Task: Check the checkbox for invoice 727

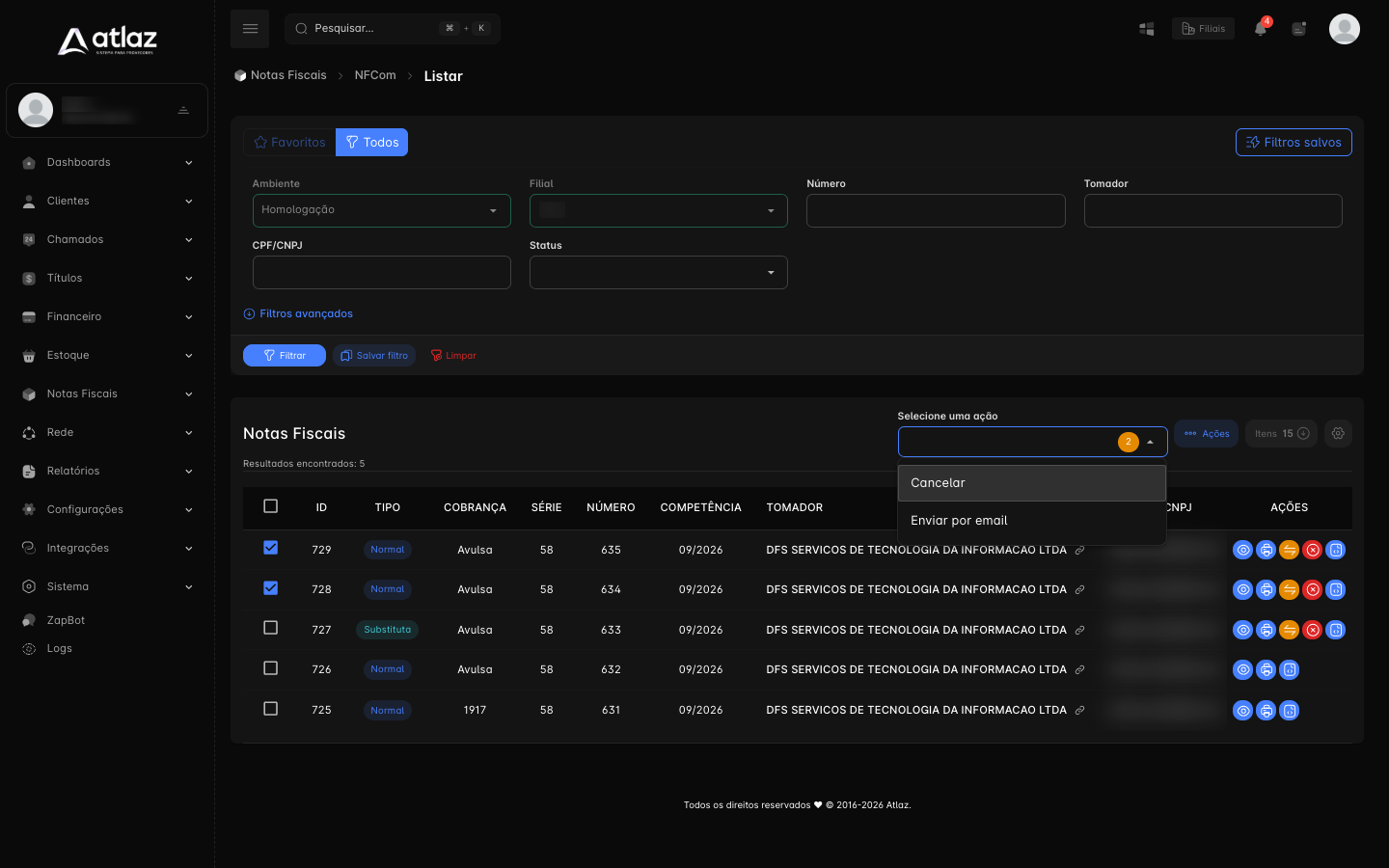Action: point(271,628)
